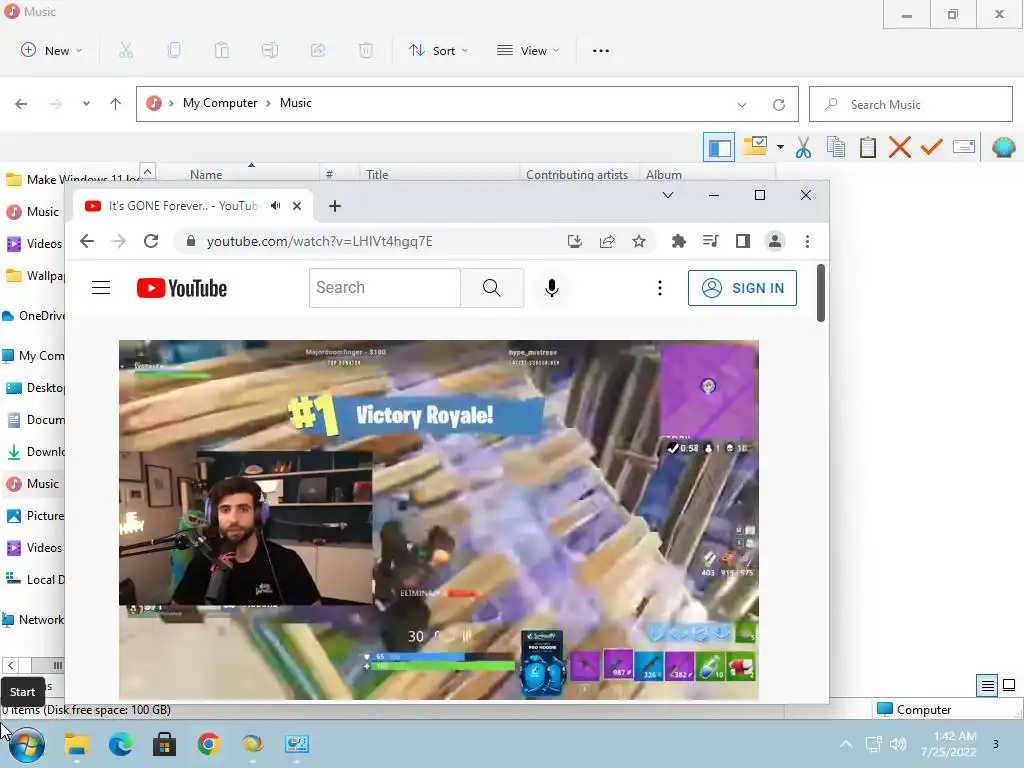Click the Copy icon in top ribbon
This screenshot has height=768, width=1024.
[174, 50]
